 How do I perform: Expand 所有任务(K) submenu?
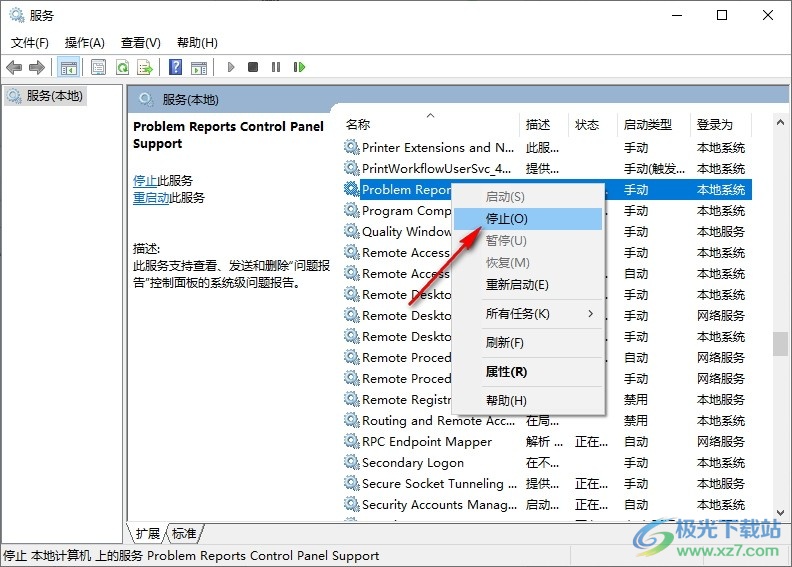528,314
